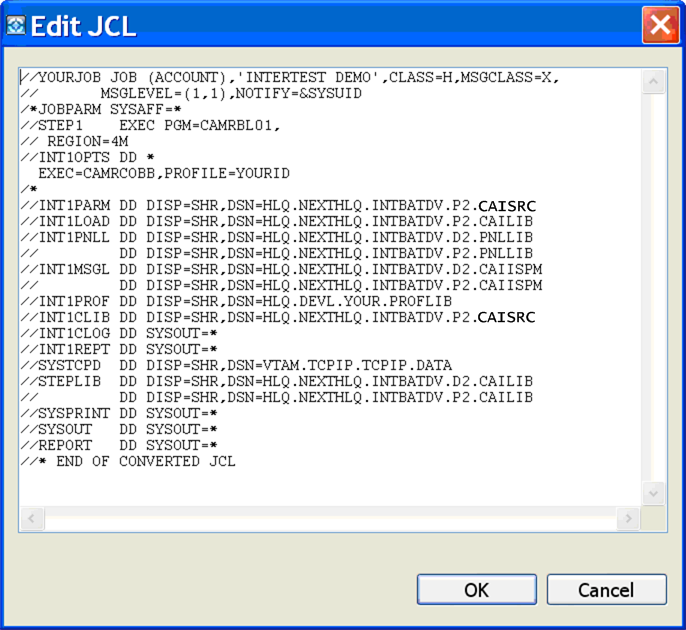This screenshot has width=686, height=630.
Task: Click the lone /* delimiter line
Action: (29, 189)
